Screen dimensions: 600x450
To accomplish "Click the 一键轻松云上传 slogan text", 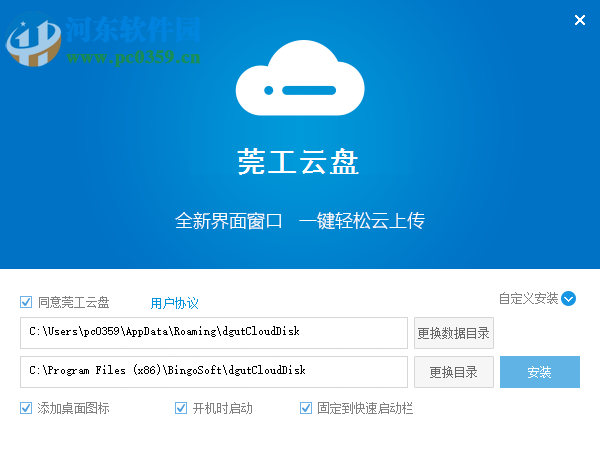I will pyautogui.click(x=362, y=221).
